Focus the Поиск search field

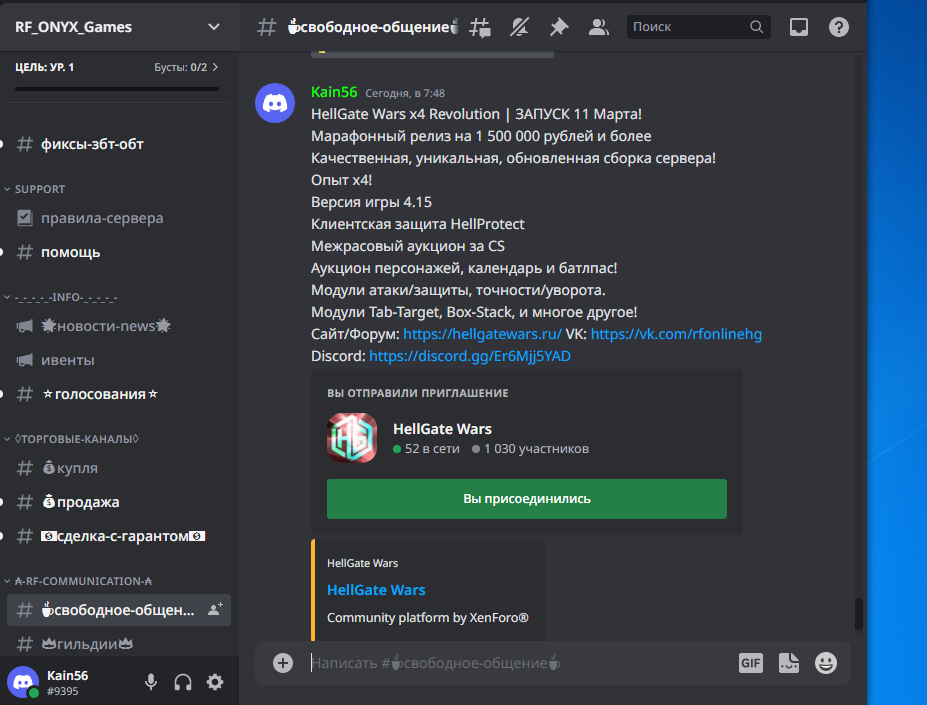tap(698, 27)
